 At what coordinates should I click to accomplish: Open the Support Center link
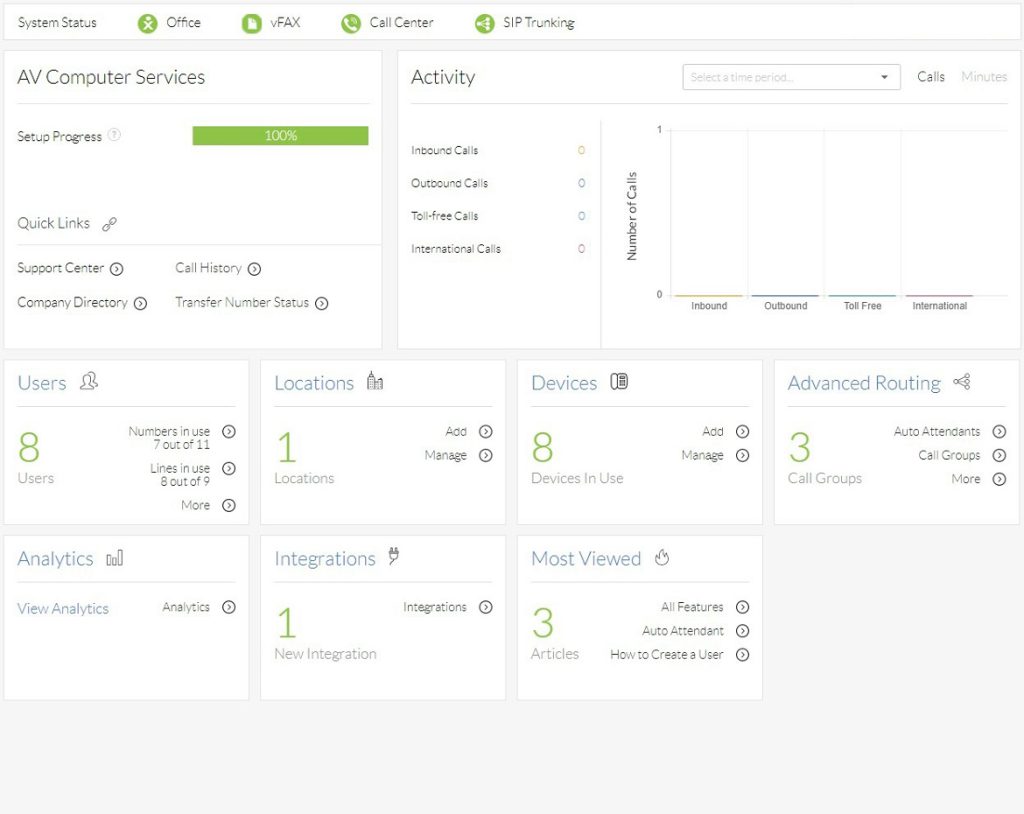61,268
